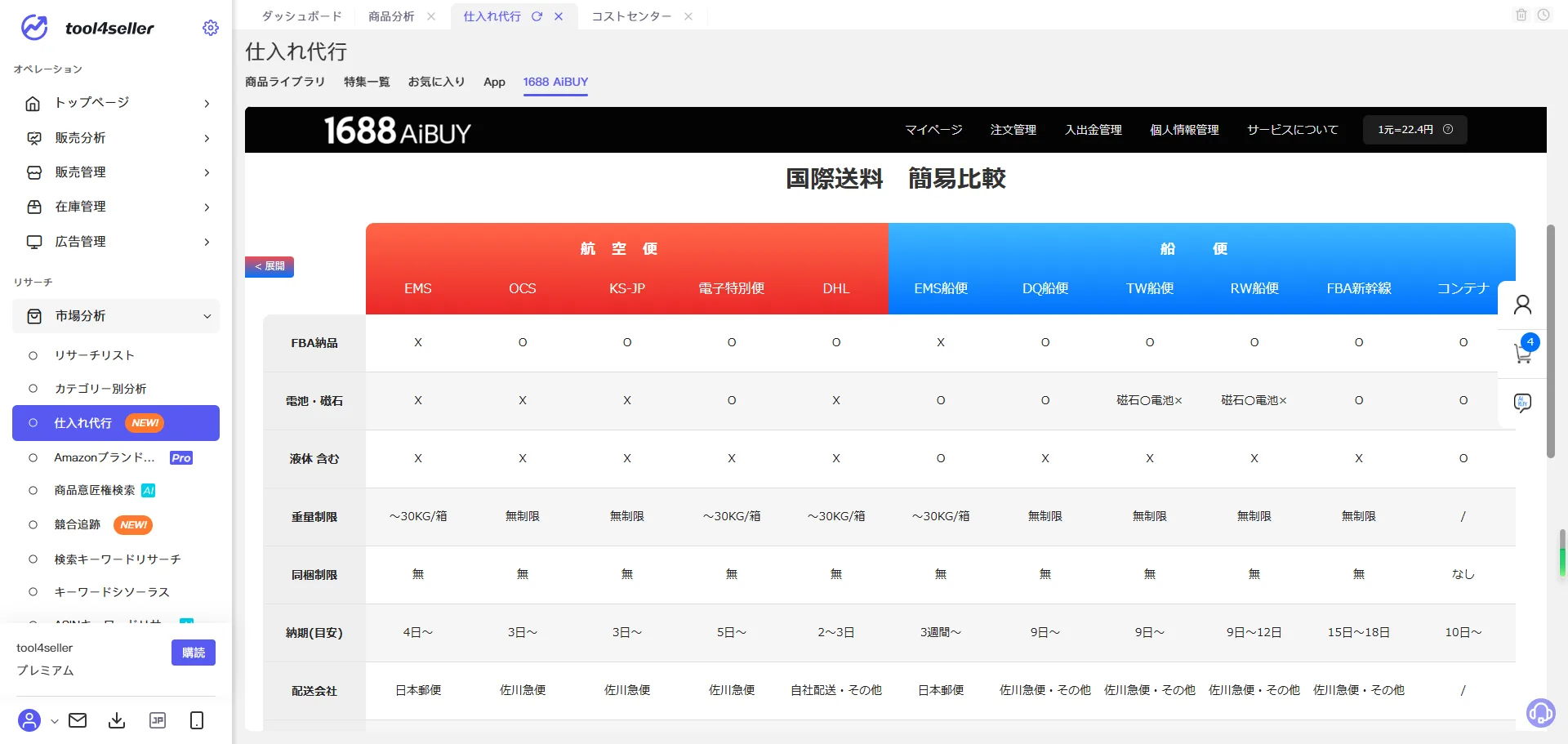Click the 購読 subscribe button
The height and width of the screenshot is (744, 1568).
(x=194, y=653)
